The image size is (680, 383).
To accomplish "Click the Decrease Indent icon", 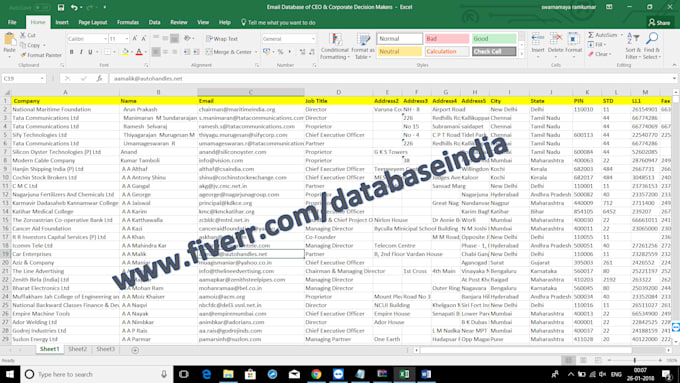I will coord(186,52).
